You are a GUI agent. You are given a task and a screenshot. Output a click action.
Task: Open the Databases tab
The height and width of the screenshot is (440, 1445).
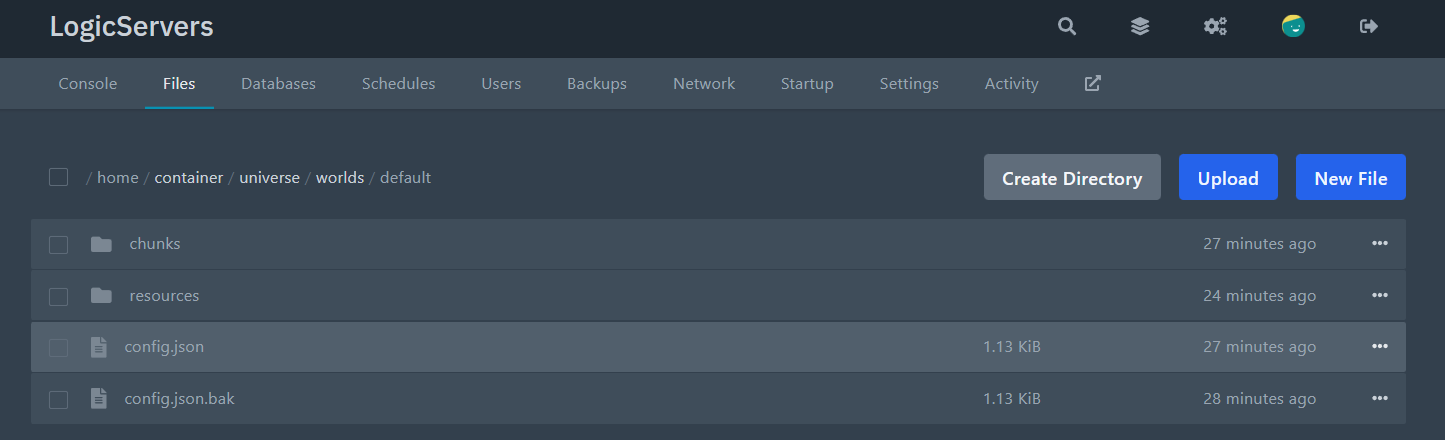[278, 84]
